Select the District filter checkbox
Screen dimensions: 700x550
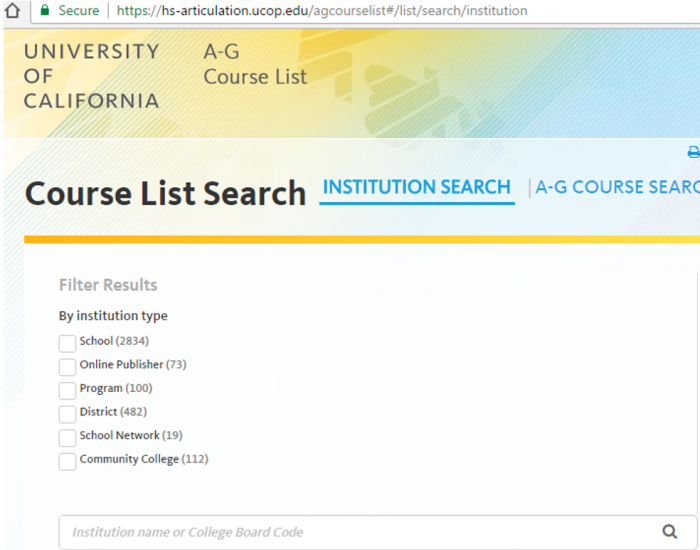pyautogui.click(x=67, y=414)
